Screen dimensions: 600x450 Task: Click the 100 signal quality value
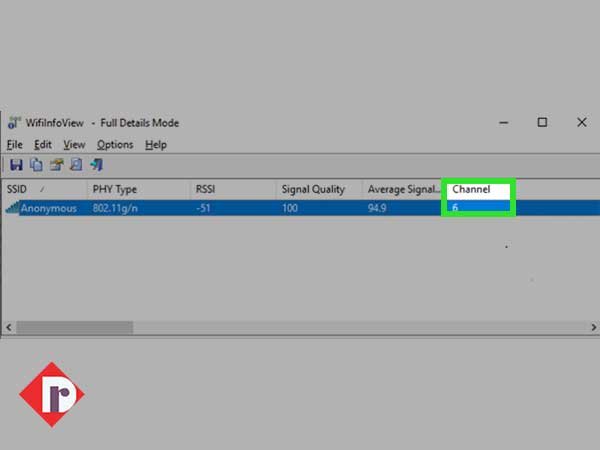click(290, 208)
